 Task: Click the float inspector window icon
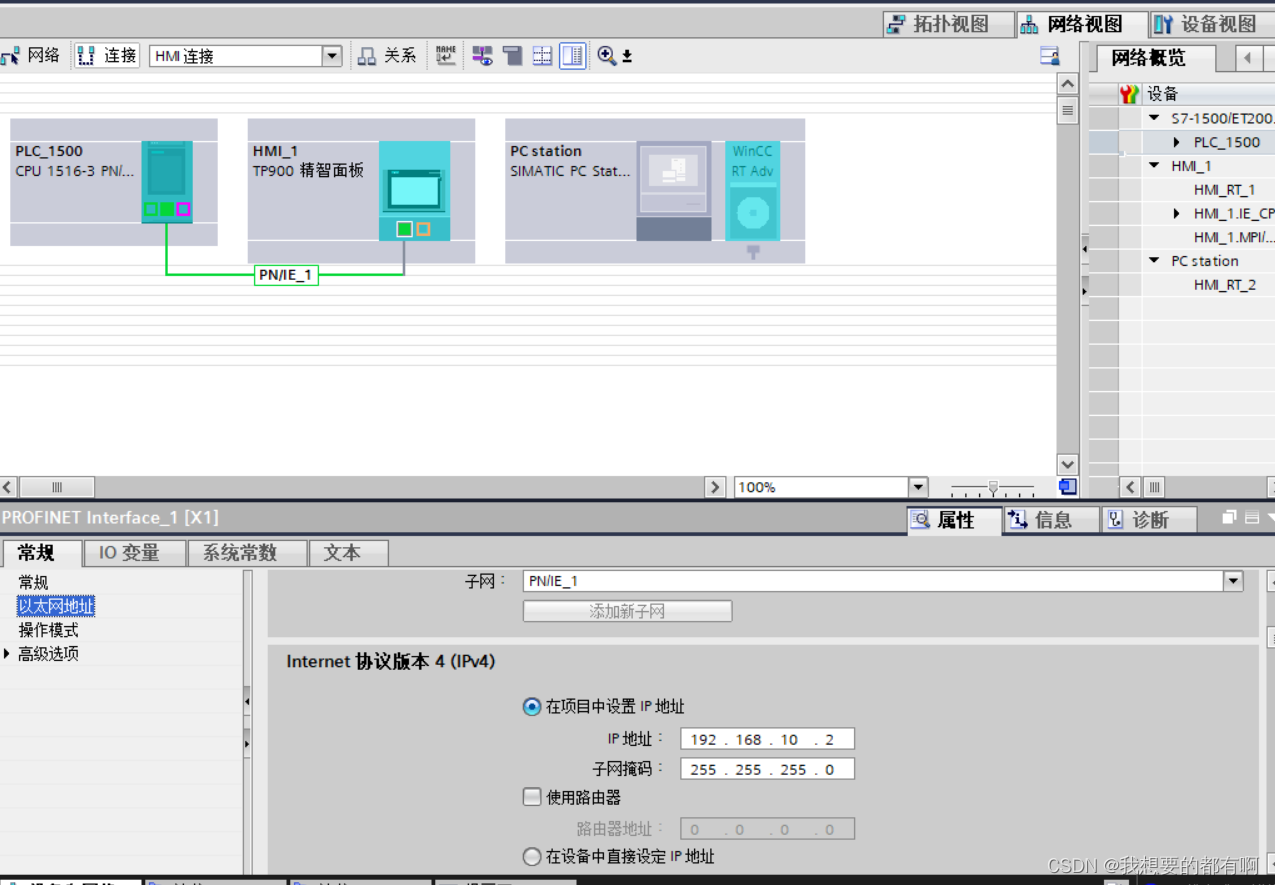(x=1229, y=517)
